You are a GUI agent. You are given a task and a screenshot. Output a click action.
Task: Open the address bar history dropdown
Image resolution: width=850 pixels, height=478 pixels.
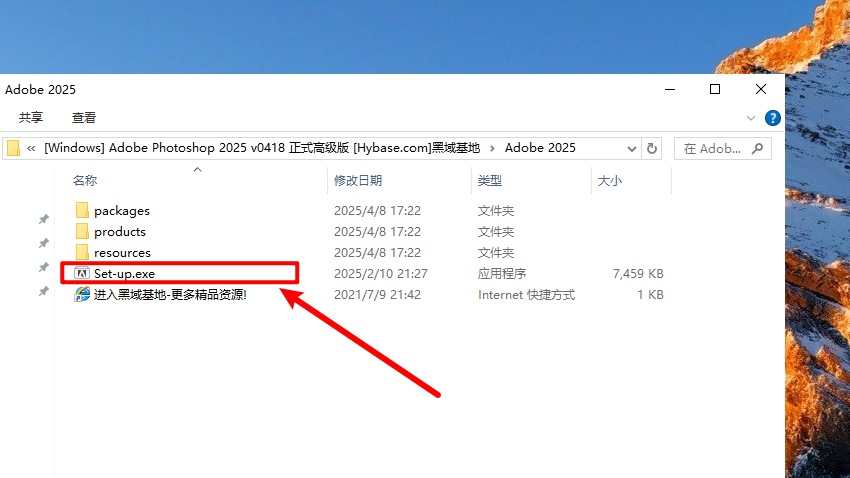[632, 148]
